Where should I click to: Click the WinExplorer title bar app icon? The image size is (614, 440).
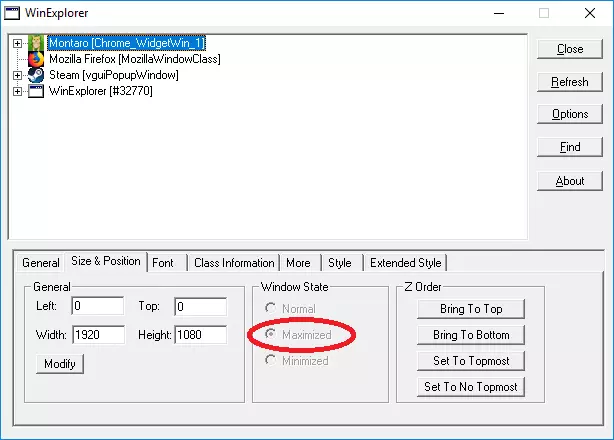pos(12,13)
